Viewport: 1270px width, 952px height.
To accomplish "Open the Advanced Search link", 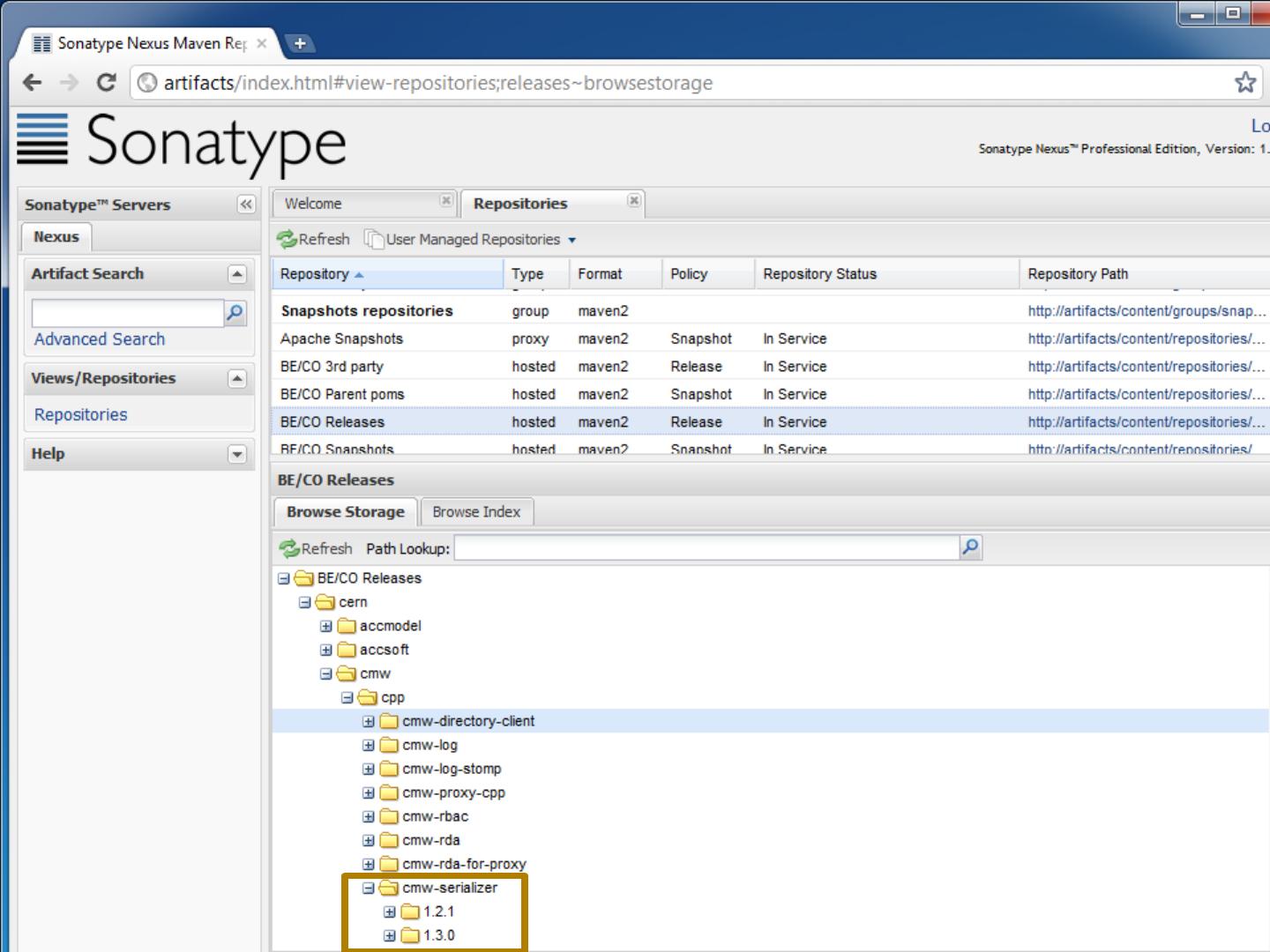I will coord(100,339).
